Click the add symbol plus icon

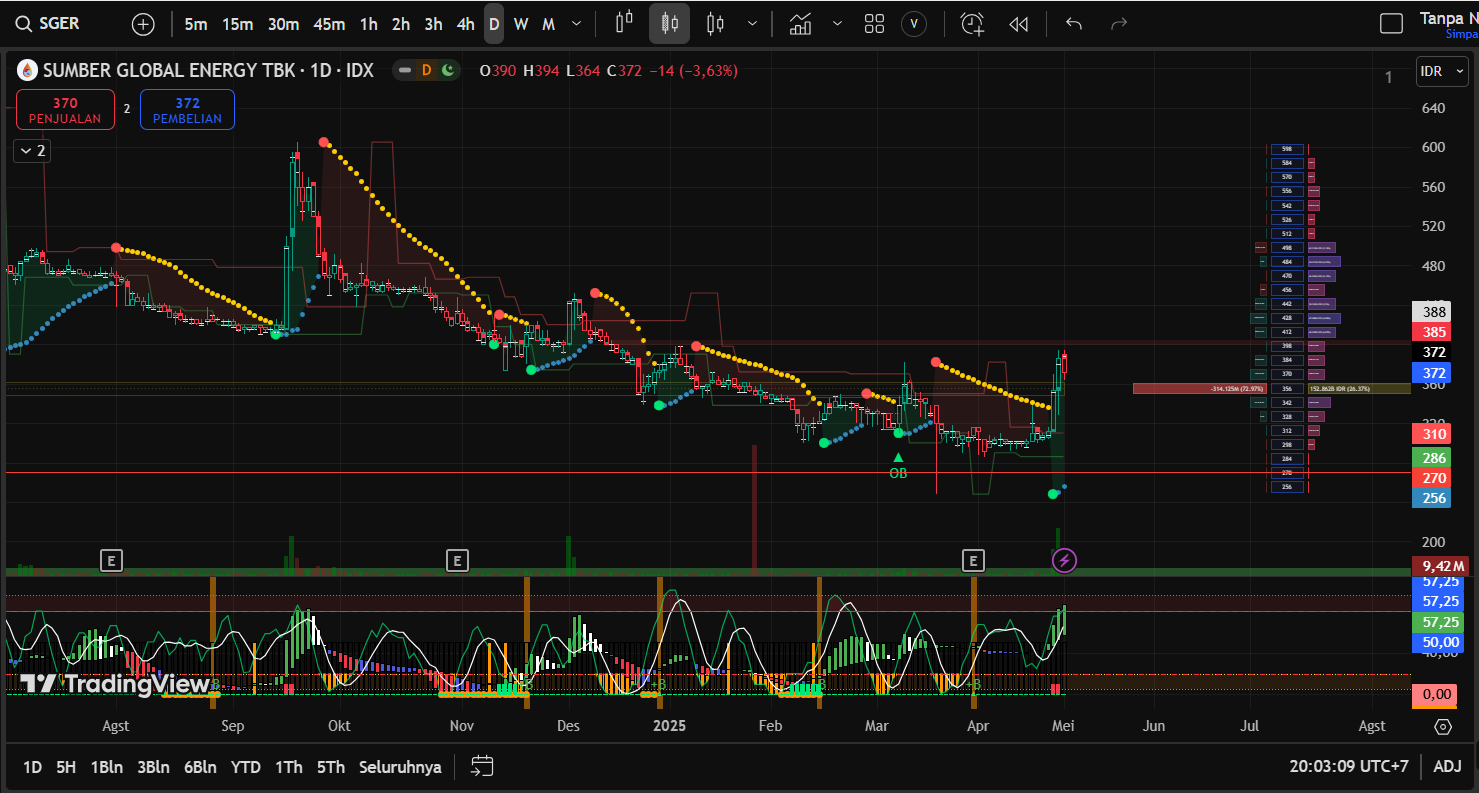tap(143, 24)
